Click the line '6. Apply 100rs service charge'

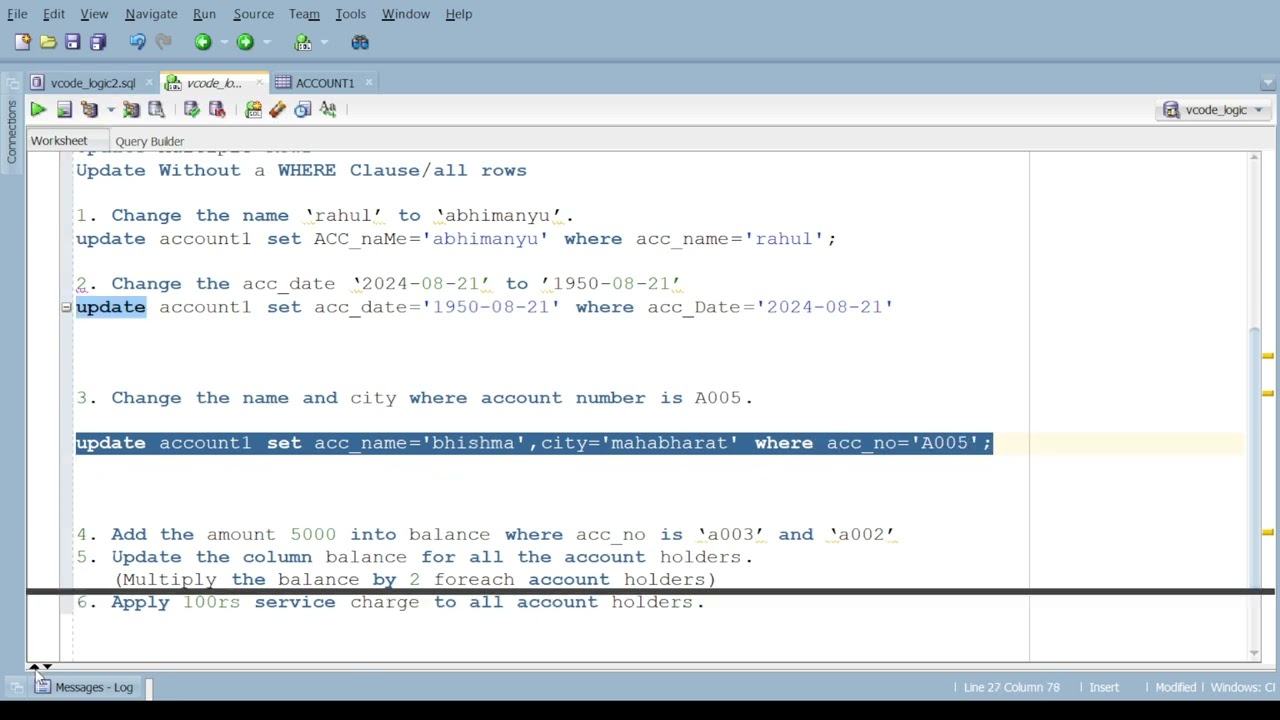(391, 602)
